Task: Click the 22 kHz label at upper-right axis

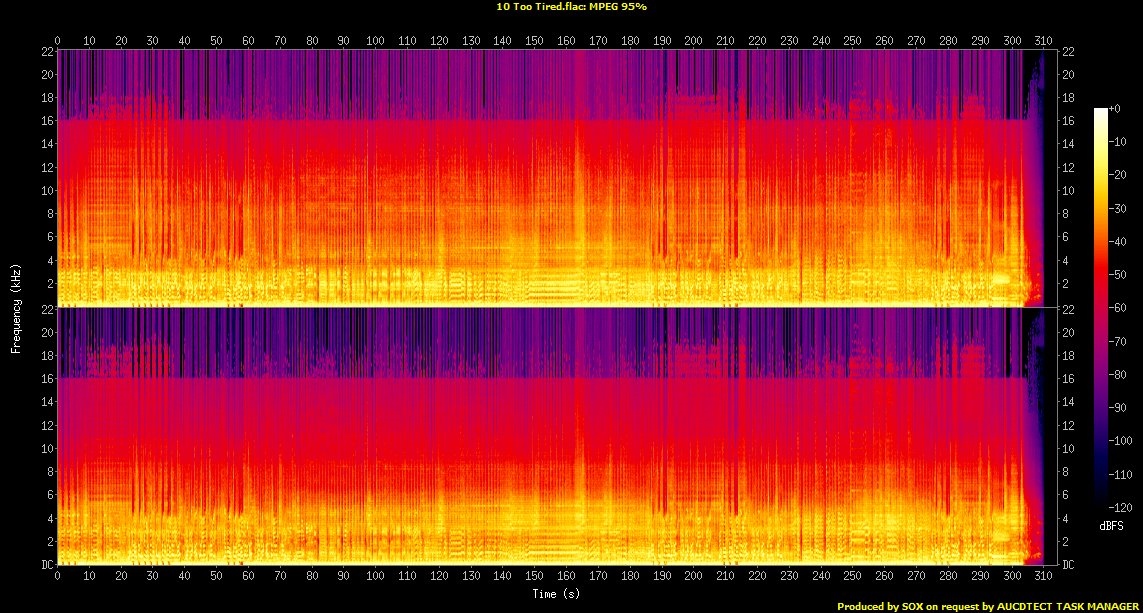Action: pos(1068,52)
